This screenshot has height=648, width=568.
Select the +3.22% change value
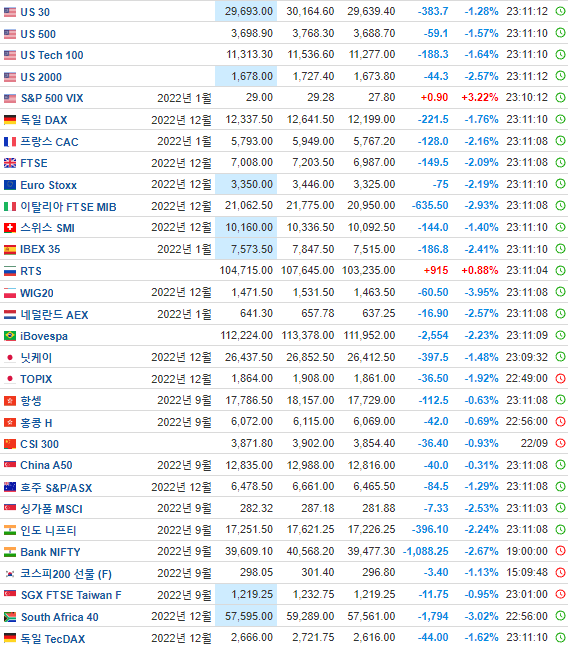click(480, 98)
